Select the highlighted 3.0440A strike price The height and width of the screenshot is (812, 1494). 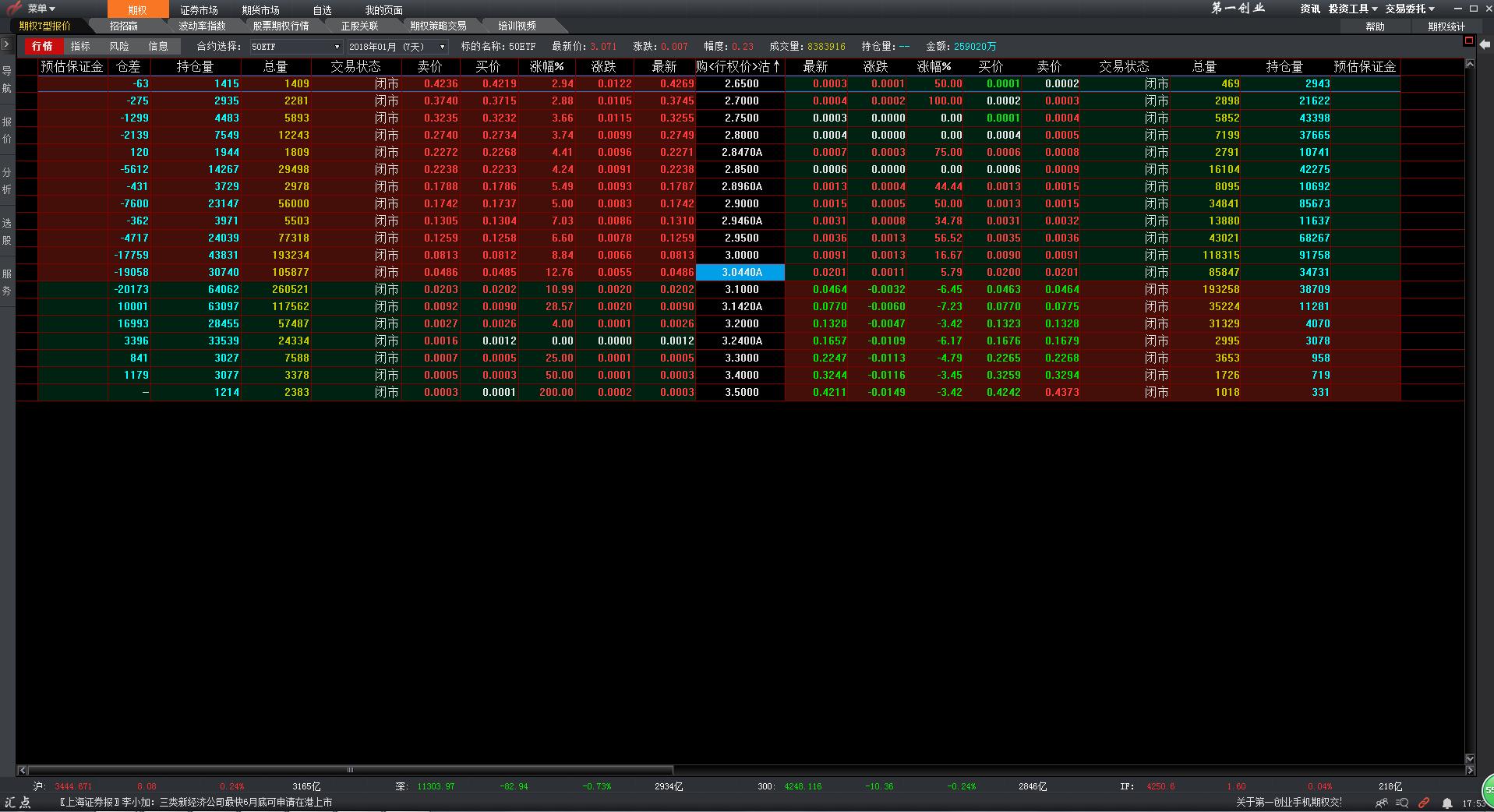(x=740, y=273)
